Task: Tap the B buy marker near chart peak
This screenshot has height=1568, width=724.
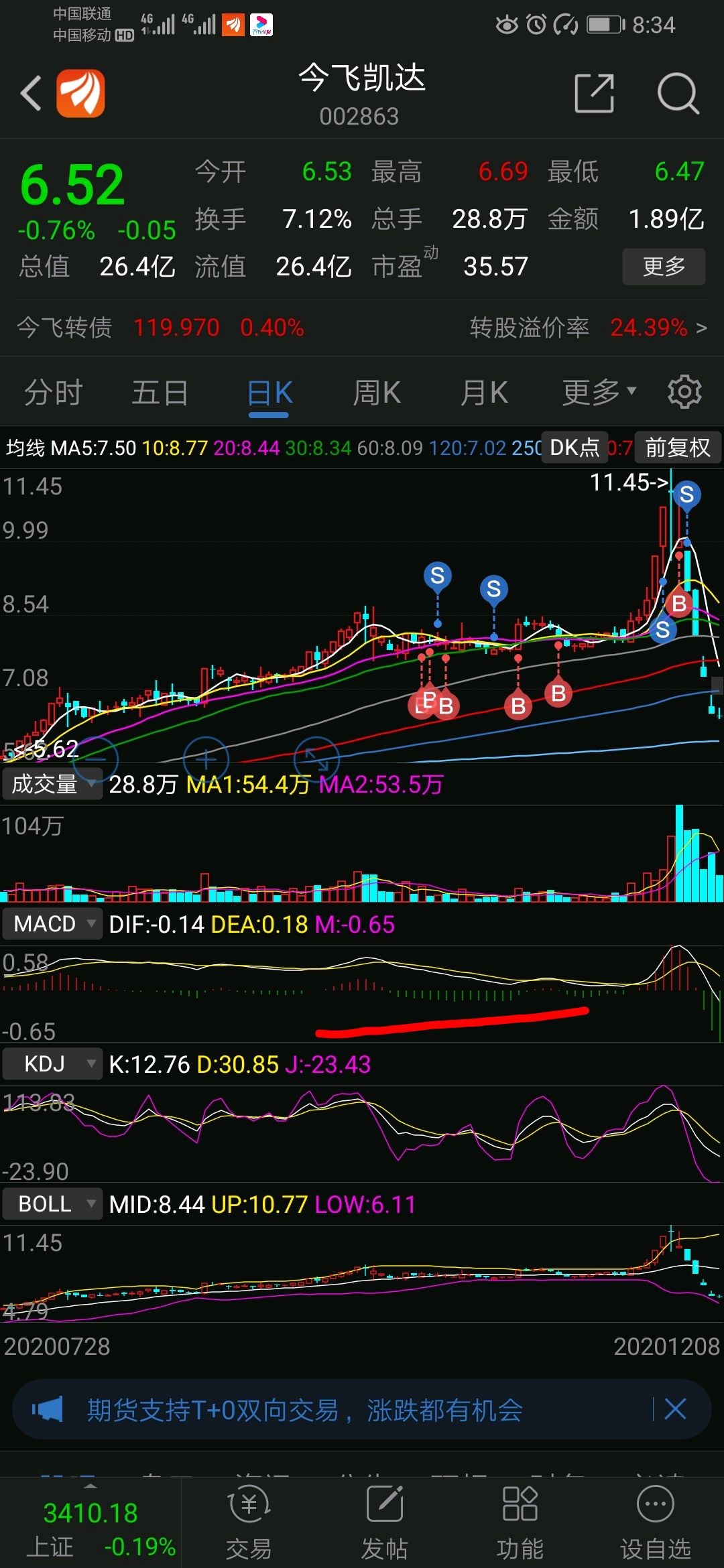Action: (x=679, y=604)
